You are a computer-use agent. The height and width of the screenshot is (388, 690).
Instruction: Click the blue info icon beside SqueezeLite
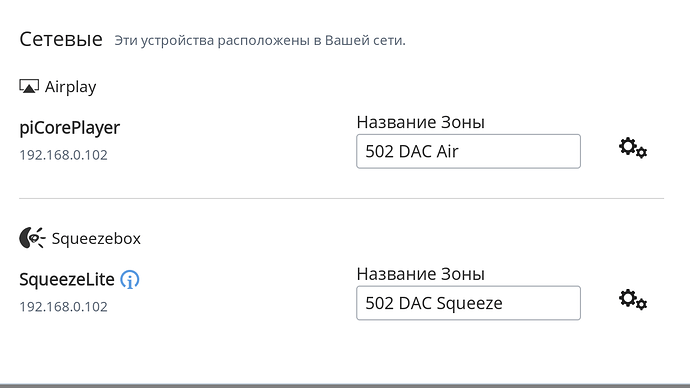130,279
